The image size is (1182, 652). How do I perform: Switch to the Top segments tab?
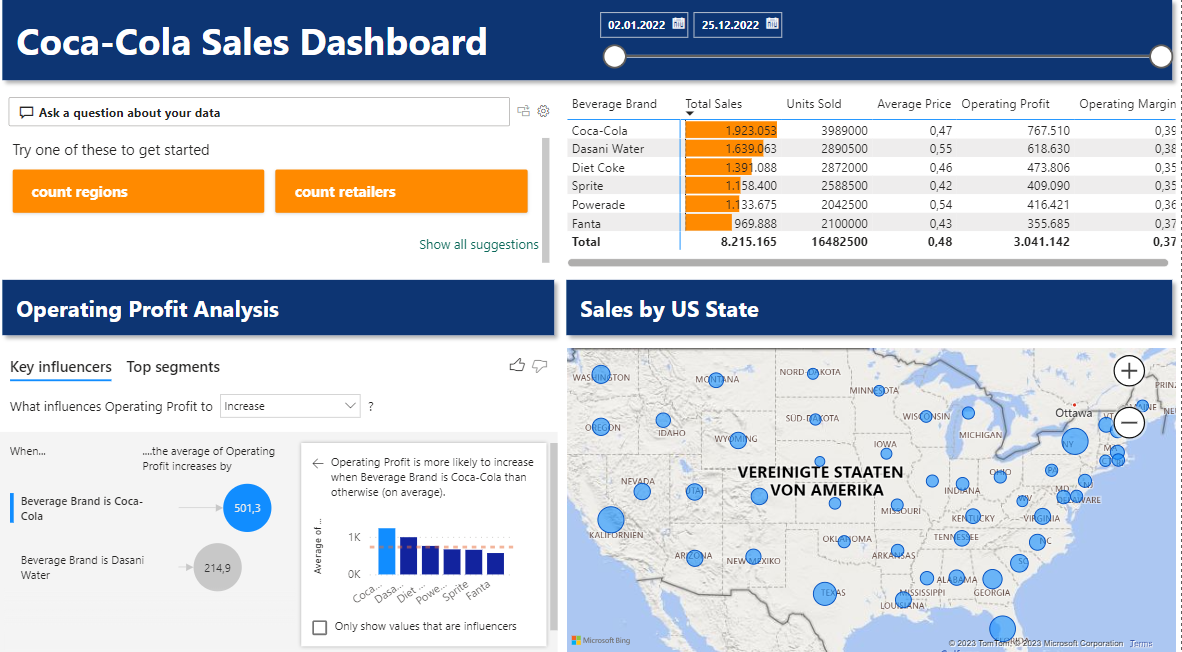[173, 367]
